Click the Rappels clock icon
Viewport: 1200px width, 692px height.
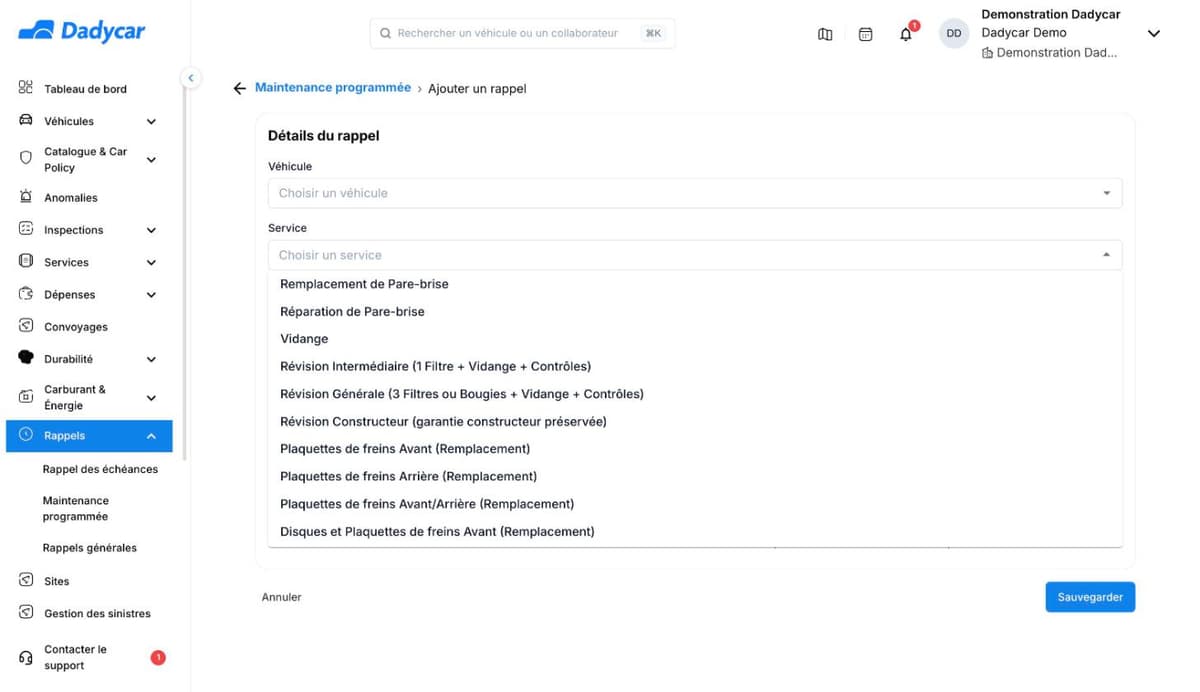tap(26, 435)
